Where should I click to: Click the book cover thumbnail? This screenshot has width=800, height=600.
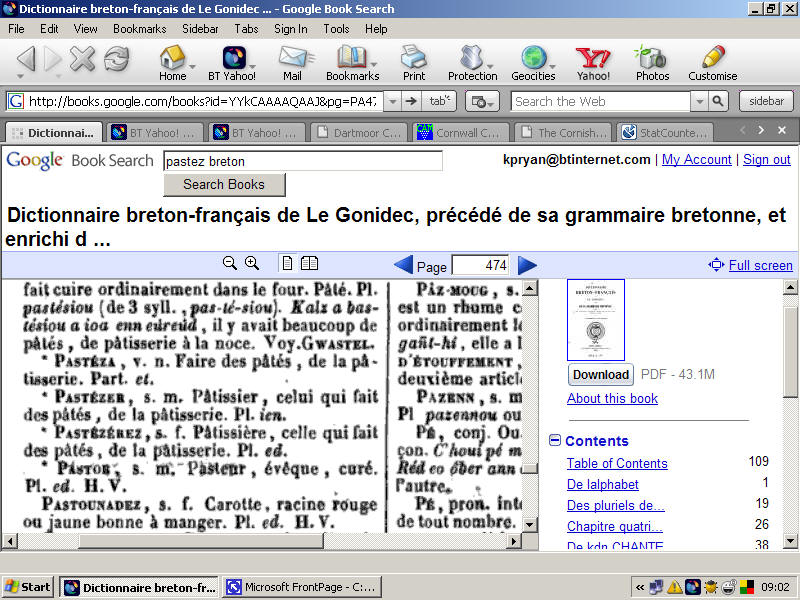tap(596, 320)
